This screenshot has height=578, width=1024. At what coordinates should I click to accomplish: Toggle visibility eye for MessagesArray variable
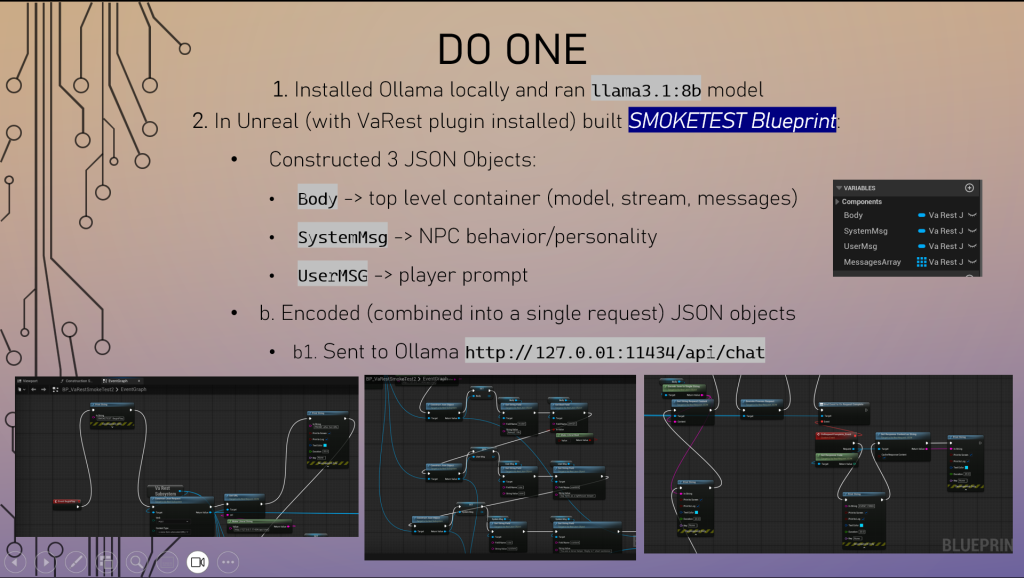(971, 262)
